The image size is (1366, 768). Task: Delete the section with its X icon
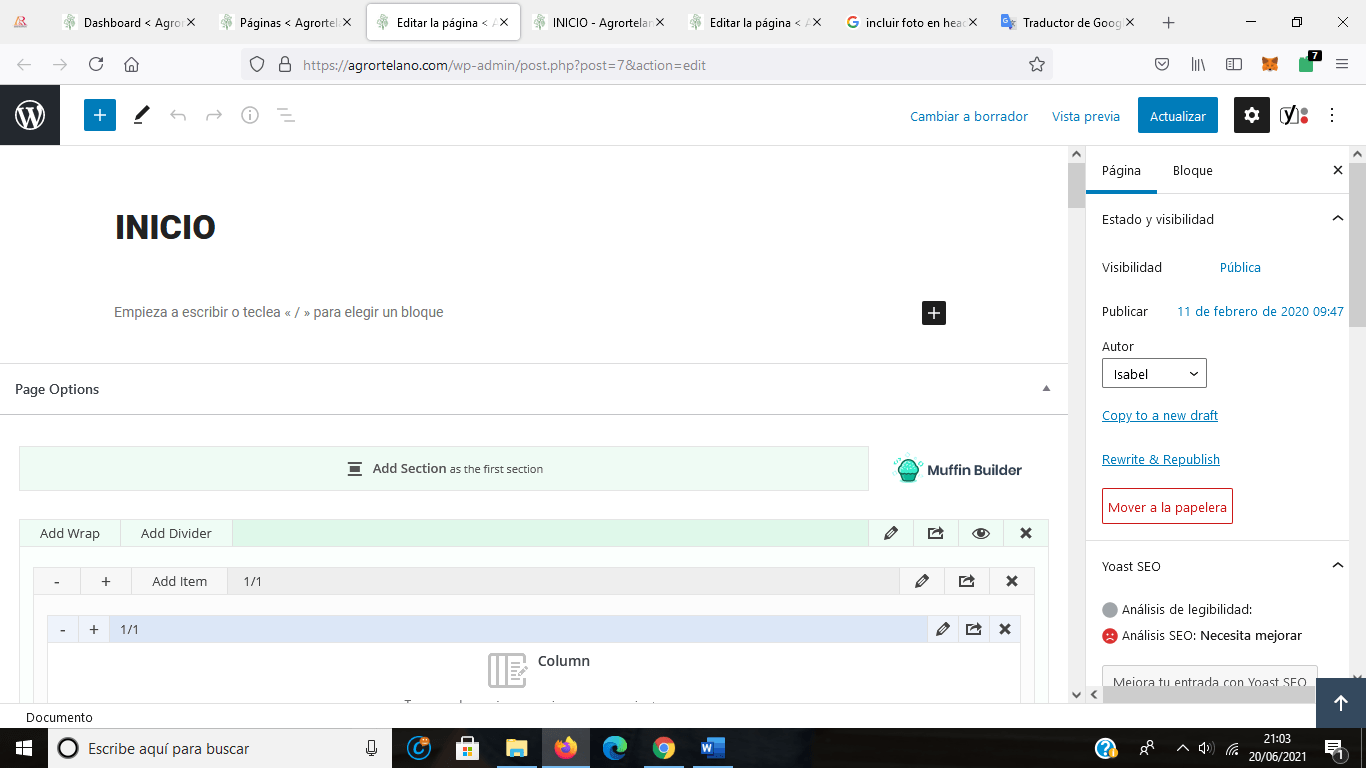coord(1026,533)
